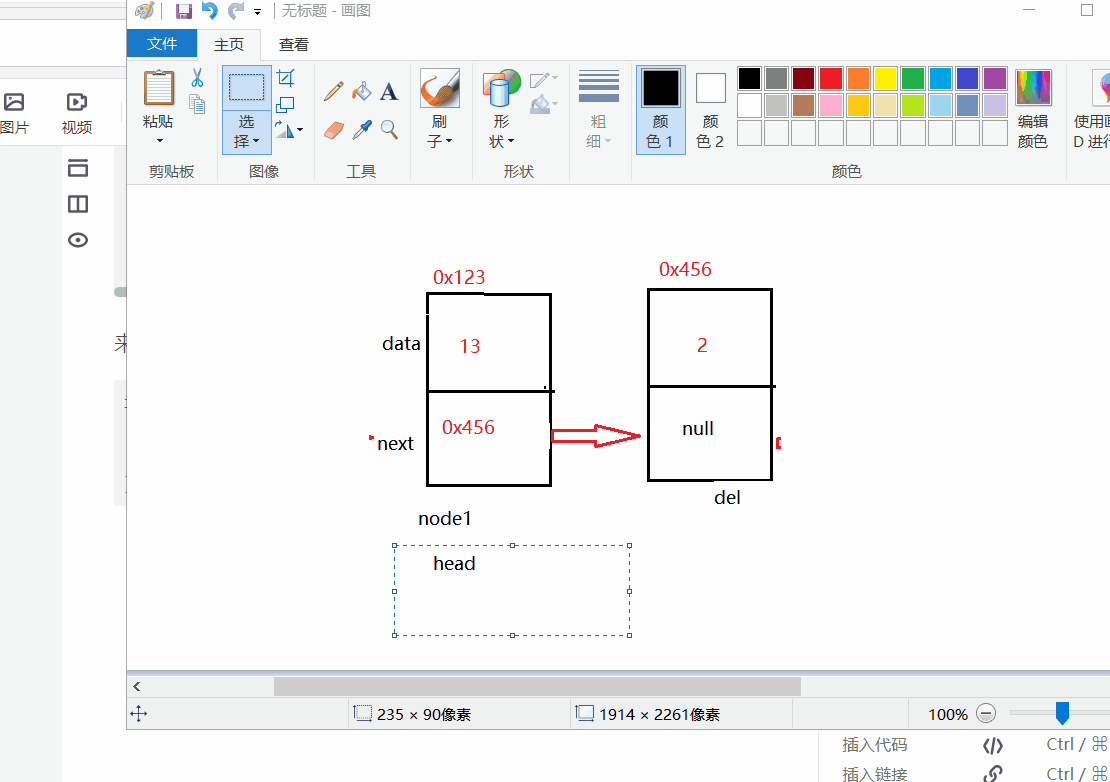Screen dimensions: 1110x782
Task: Set 颜色 1 as active foreground color
Action: click(x=660, y=108)
